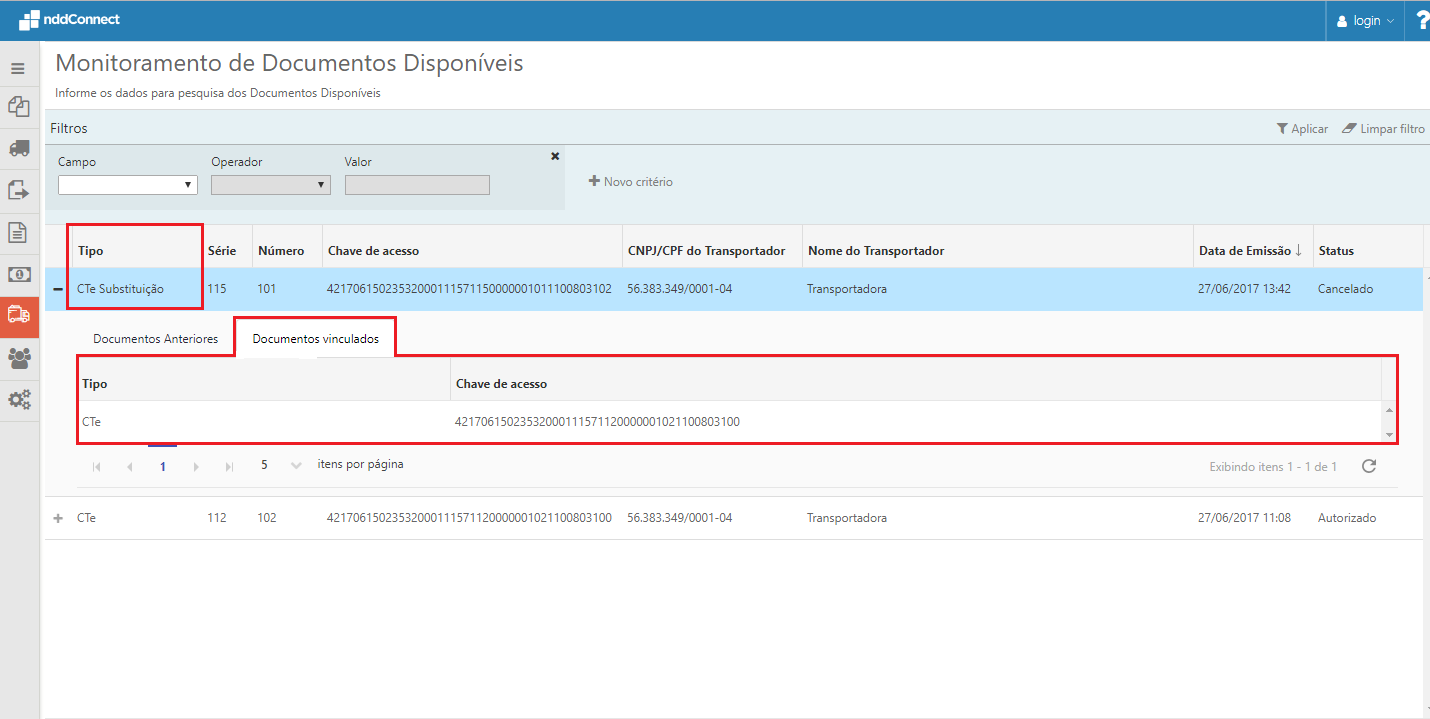Open the document page icon in sidebar
The height and width of the screenshot is (719, 1430).
click(x=18, y=233)
